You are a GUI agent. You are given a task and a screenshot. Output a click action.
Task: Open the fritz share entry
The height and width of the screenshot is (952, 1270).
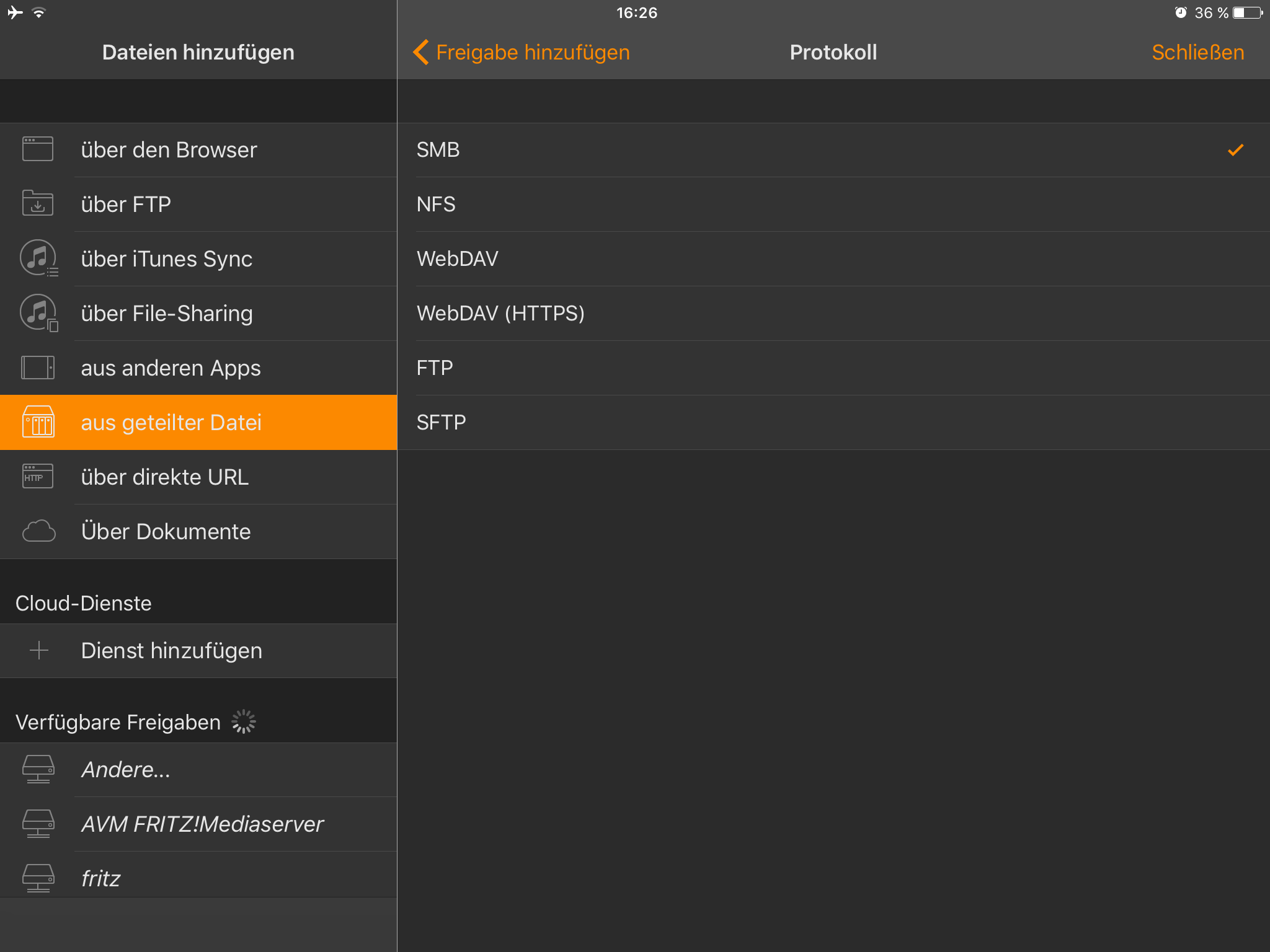coord(100,879)
